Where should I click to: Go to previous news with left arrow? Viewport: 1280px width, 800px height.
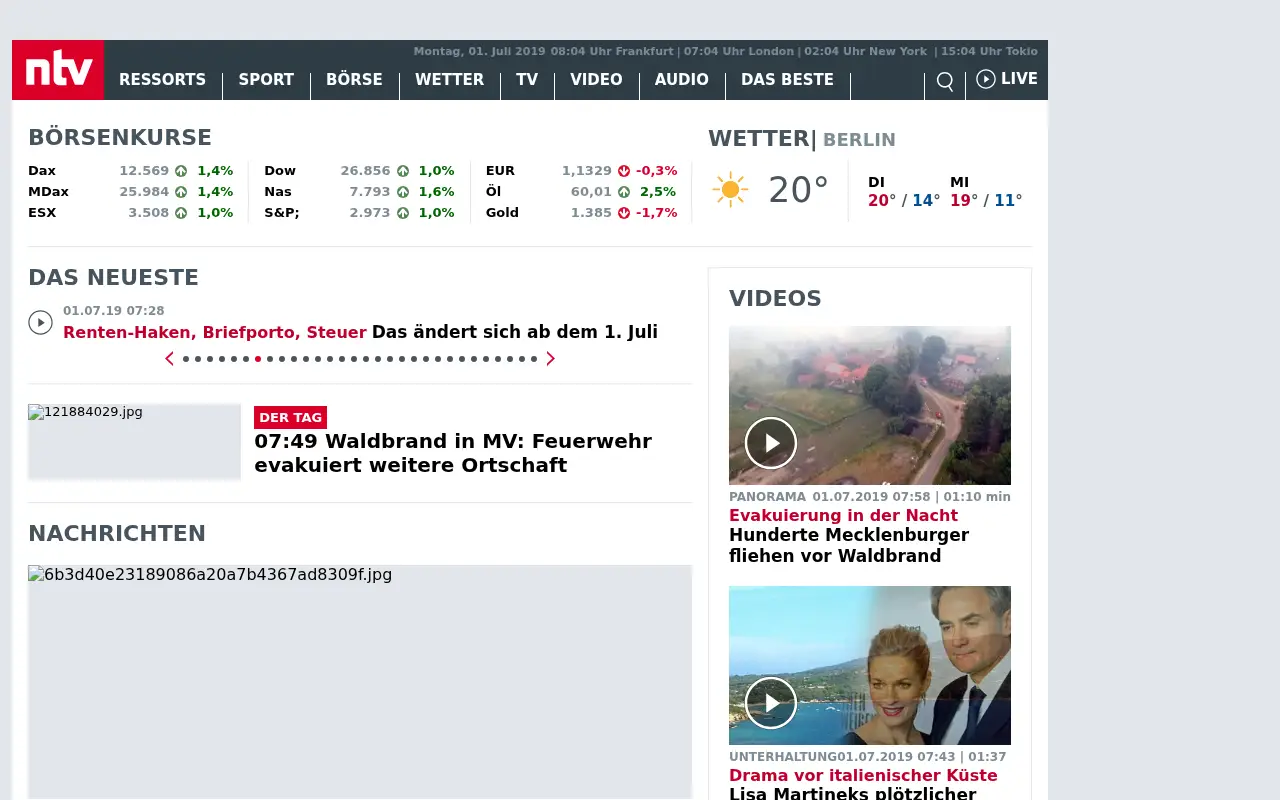[x=169, y=358]
